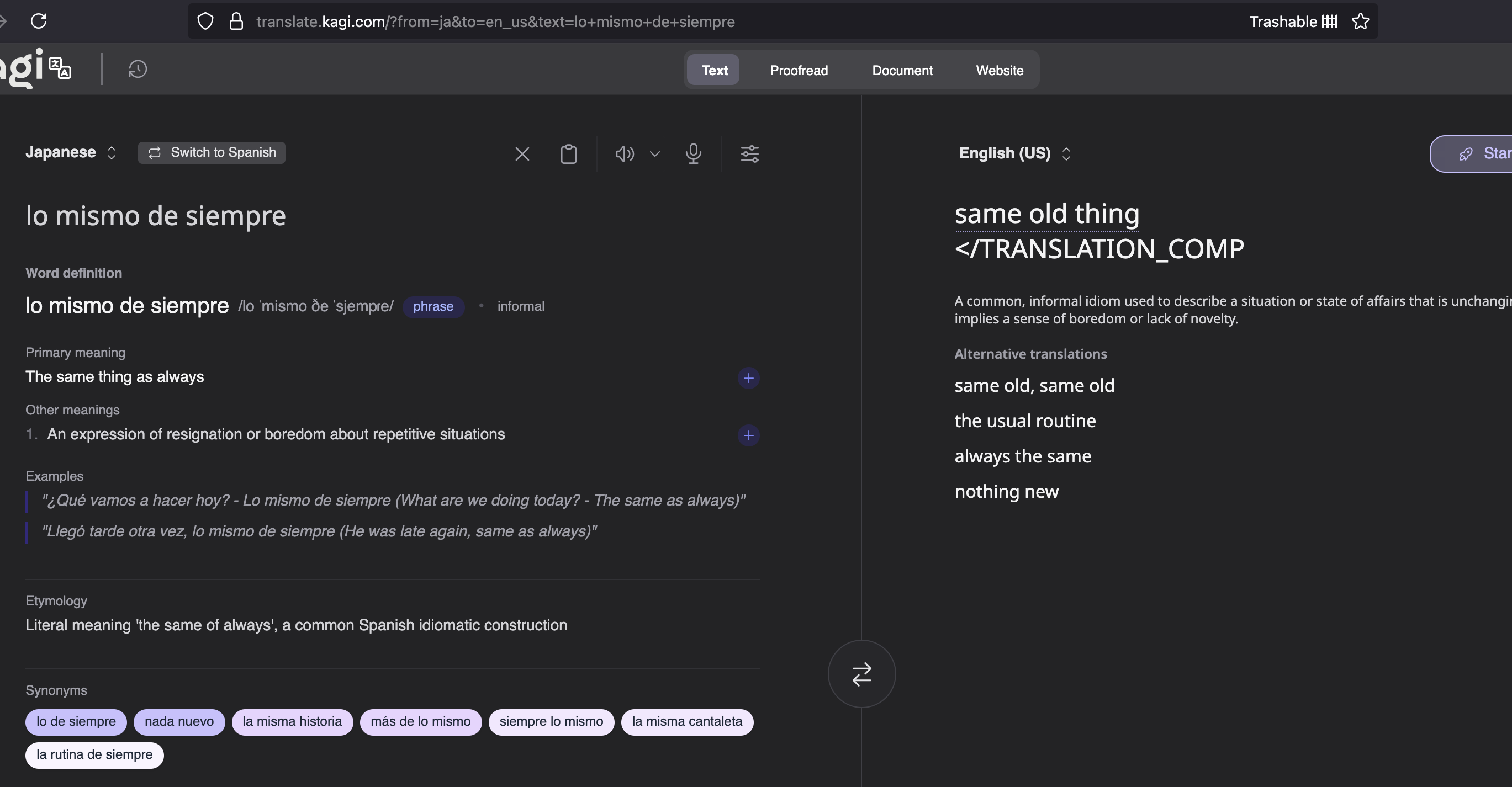Open voice options chevron beside speaker

[655, 154]
